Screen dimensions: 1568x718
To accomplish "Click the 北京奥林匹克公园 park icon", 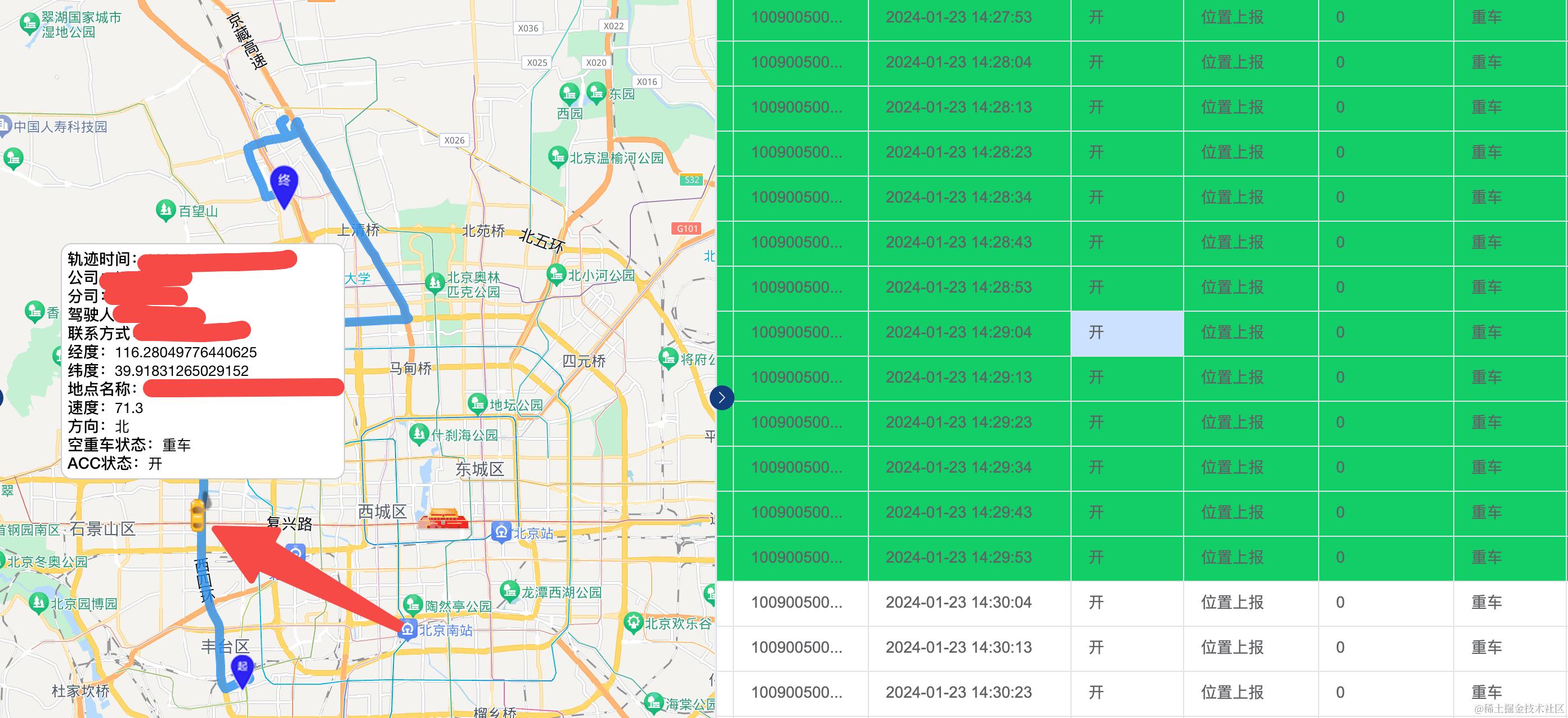I will [x=434, y=282].
